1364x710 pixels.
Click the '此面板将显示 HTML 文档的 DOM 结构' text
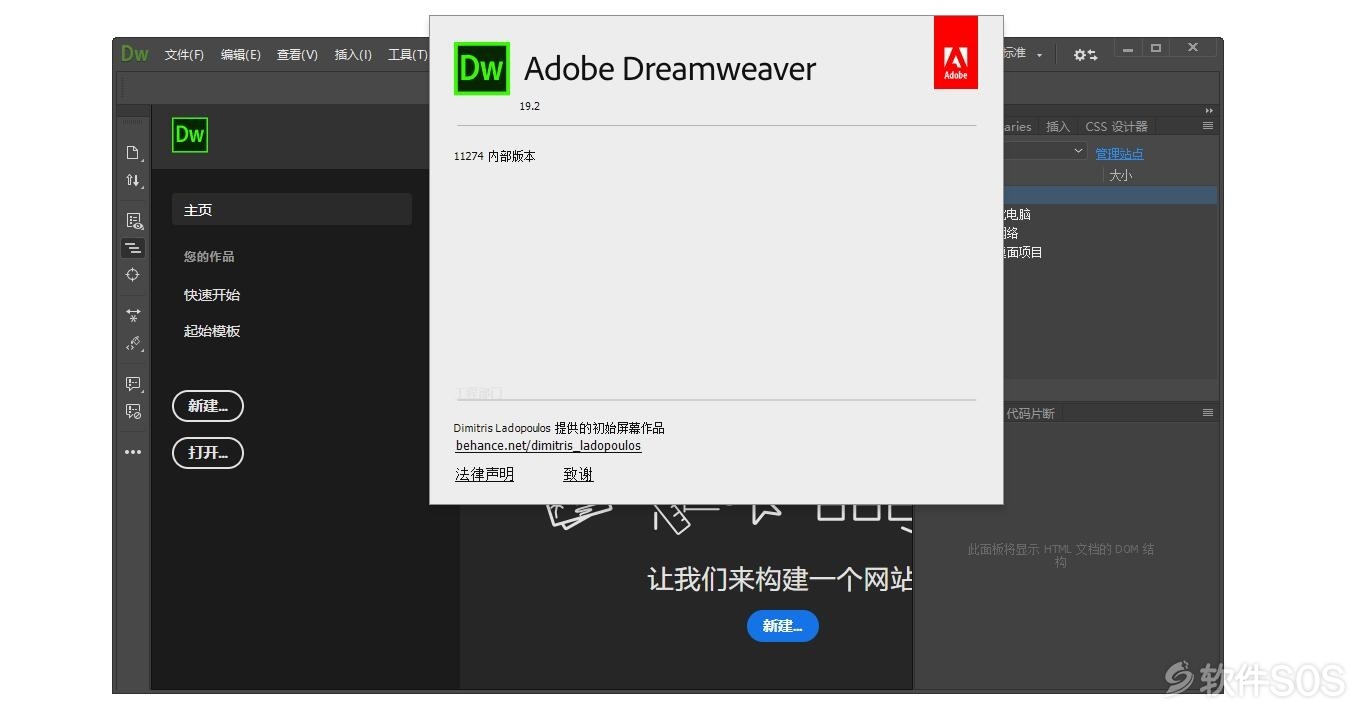1060,556
